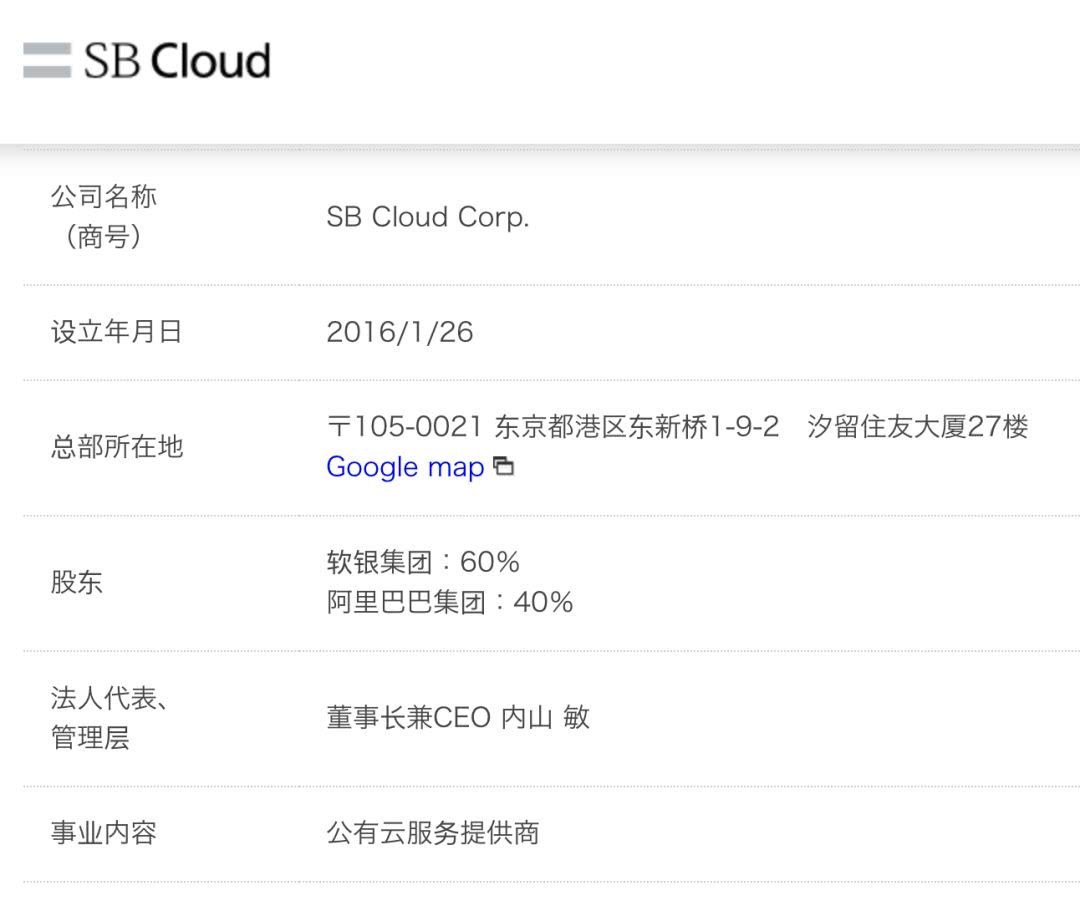This screenshot has width=1080, height=901.
Task: Click the 公司名称 row label
Action: [104, 197]
